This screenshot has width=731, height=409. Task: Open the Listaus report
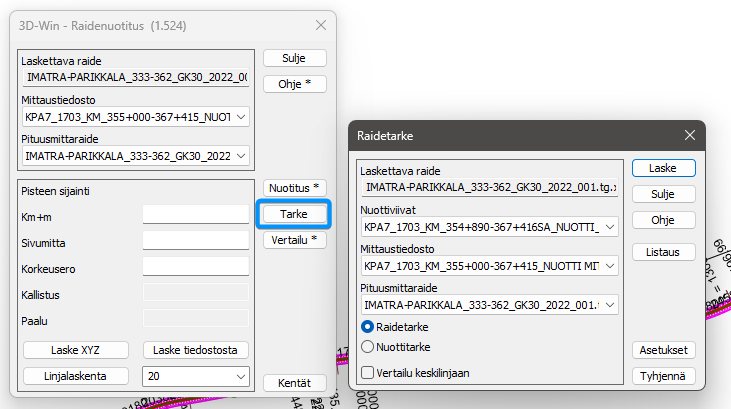663,252
